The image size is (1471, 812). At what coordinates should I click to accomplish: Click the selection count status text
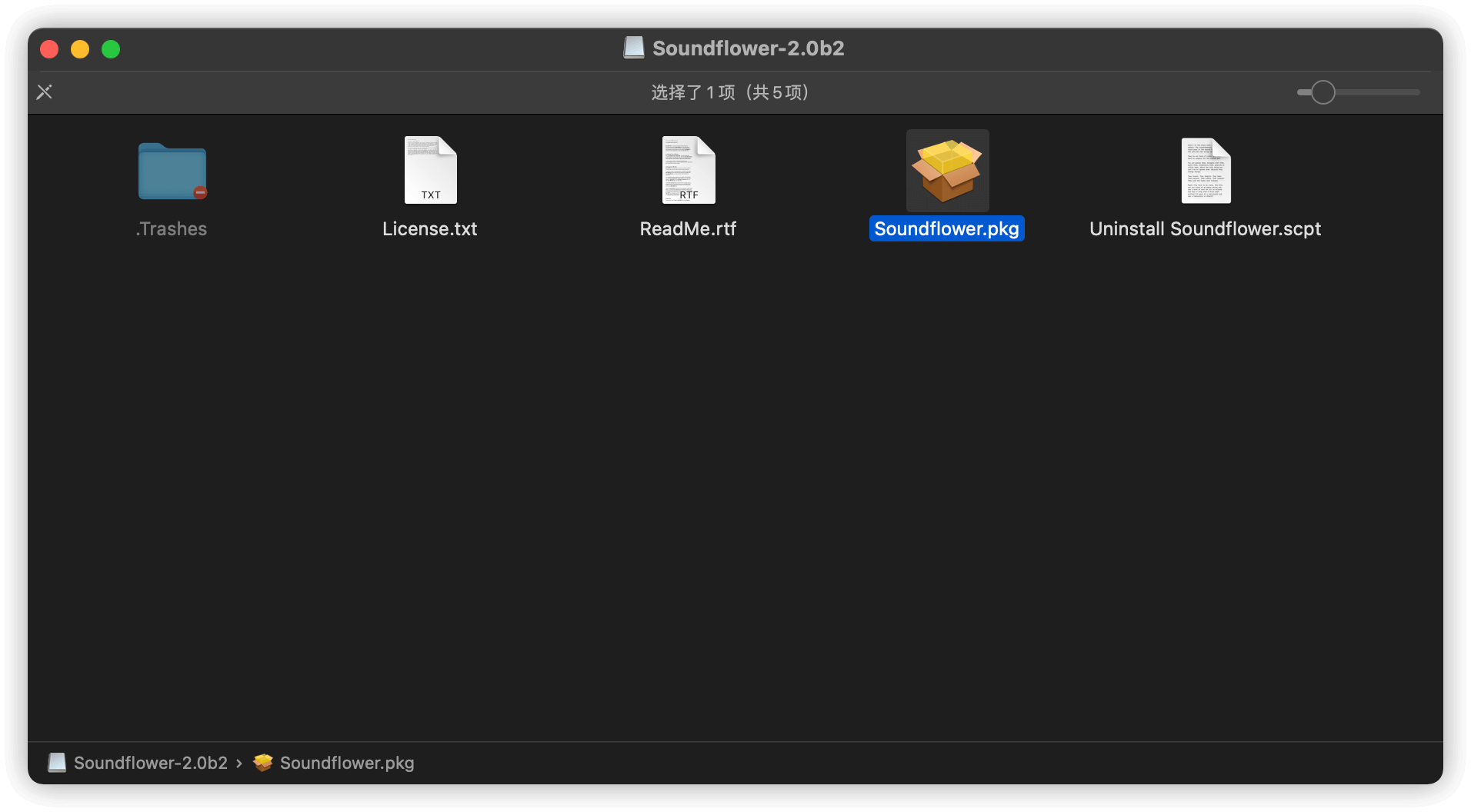coord(729,92)
